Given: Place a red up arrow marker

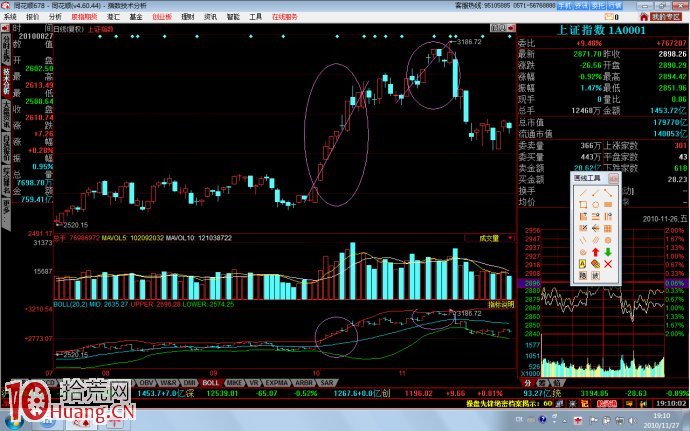Looking at the screenshot, I should tap(595, 252).
